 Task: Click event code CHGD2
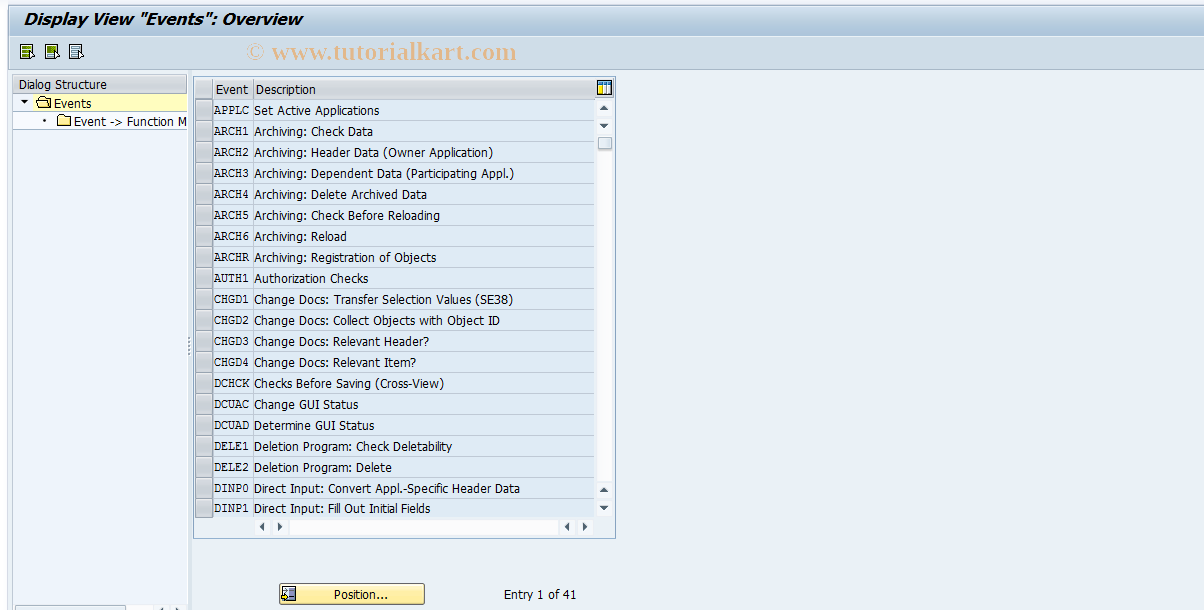[x=231, y=320]
